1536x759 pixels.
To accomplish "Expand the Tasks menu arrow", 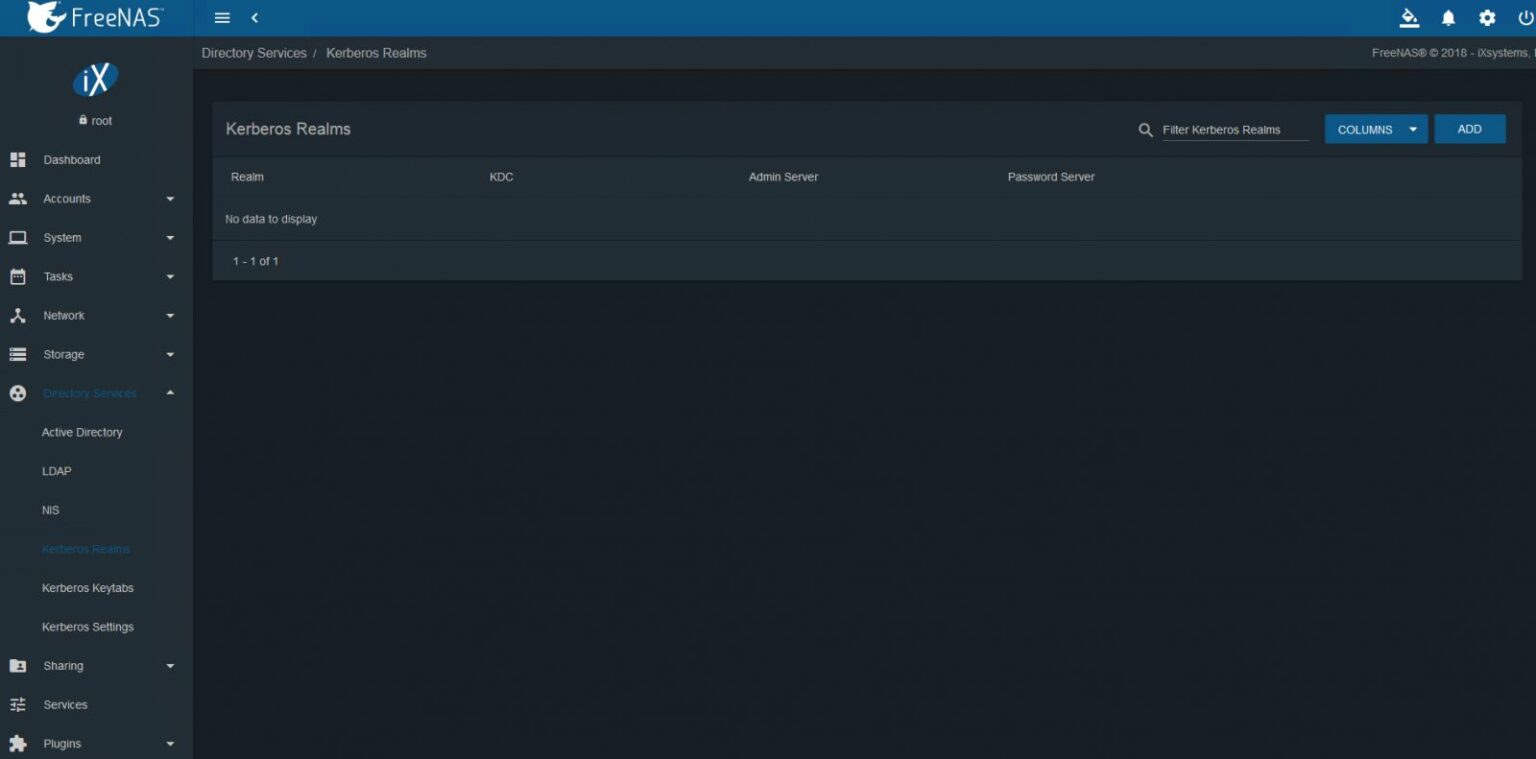I will tap(170, 277).
